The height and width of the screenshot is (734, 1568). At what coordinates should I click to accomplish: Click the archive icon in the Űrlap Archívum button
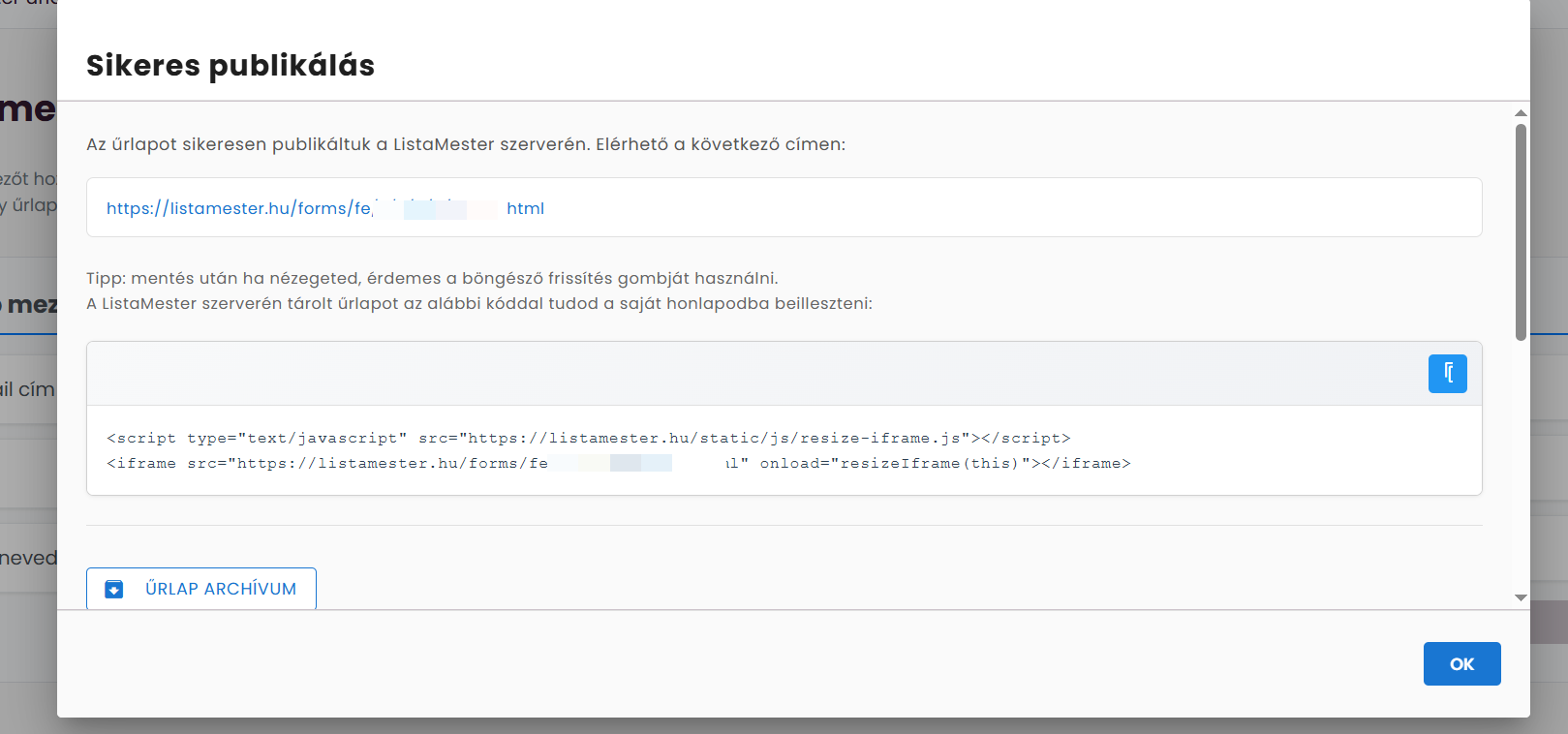[114, 589]
